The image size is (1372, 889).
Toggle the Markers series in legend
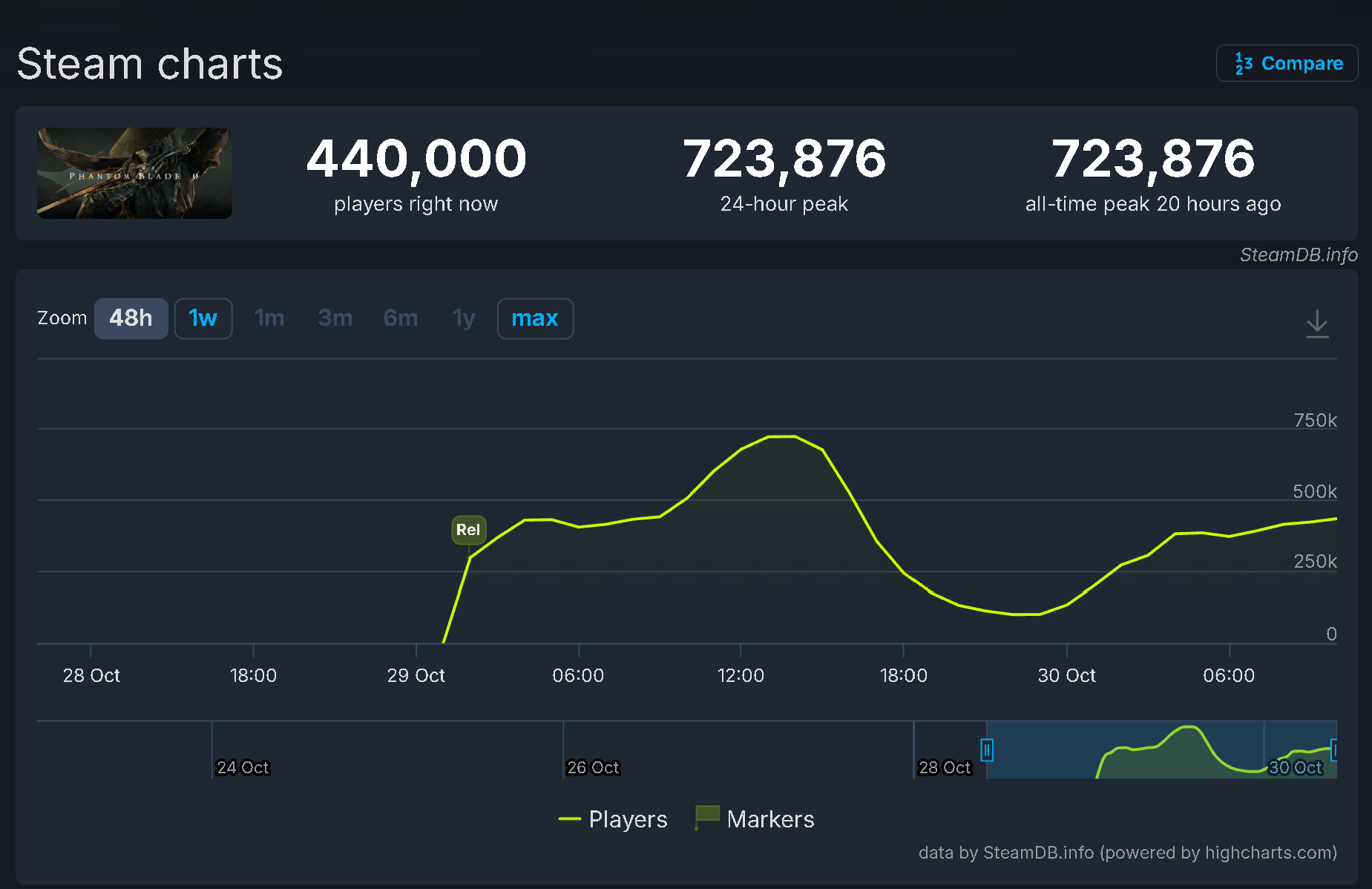pos(755,819)
